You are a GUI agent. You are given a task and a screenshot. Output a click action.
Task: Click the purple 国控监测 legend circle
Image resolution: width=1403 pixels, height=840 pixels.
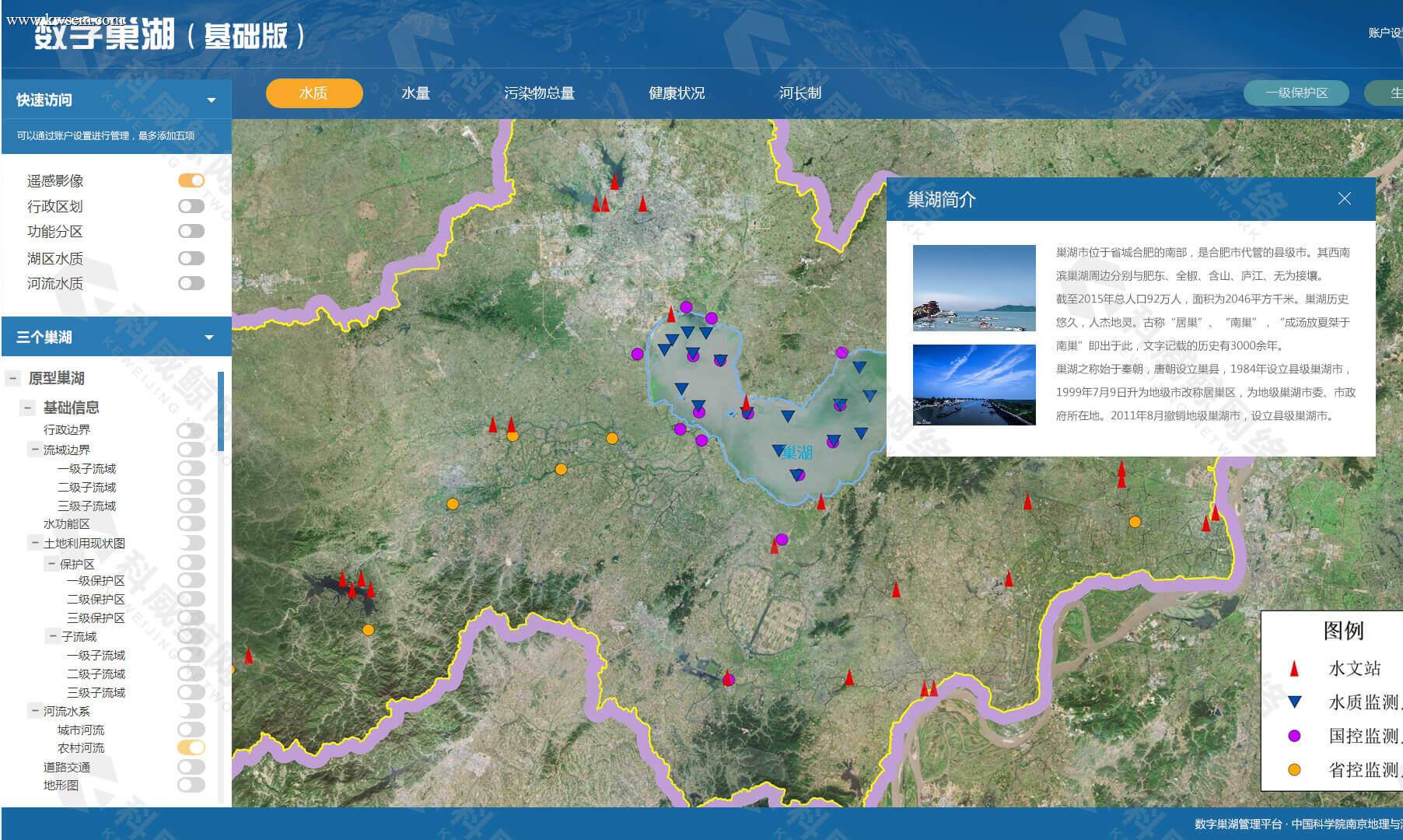pos(1294,736)
